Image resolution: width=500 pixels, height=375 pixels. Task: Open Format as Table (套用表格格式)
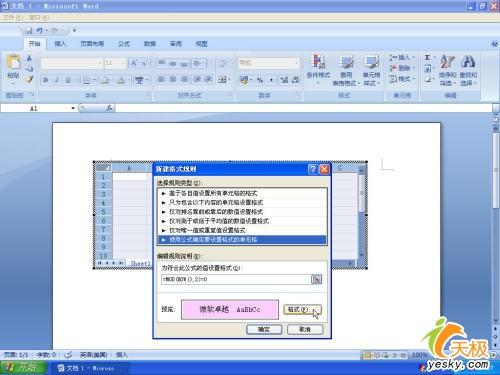346,70
